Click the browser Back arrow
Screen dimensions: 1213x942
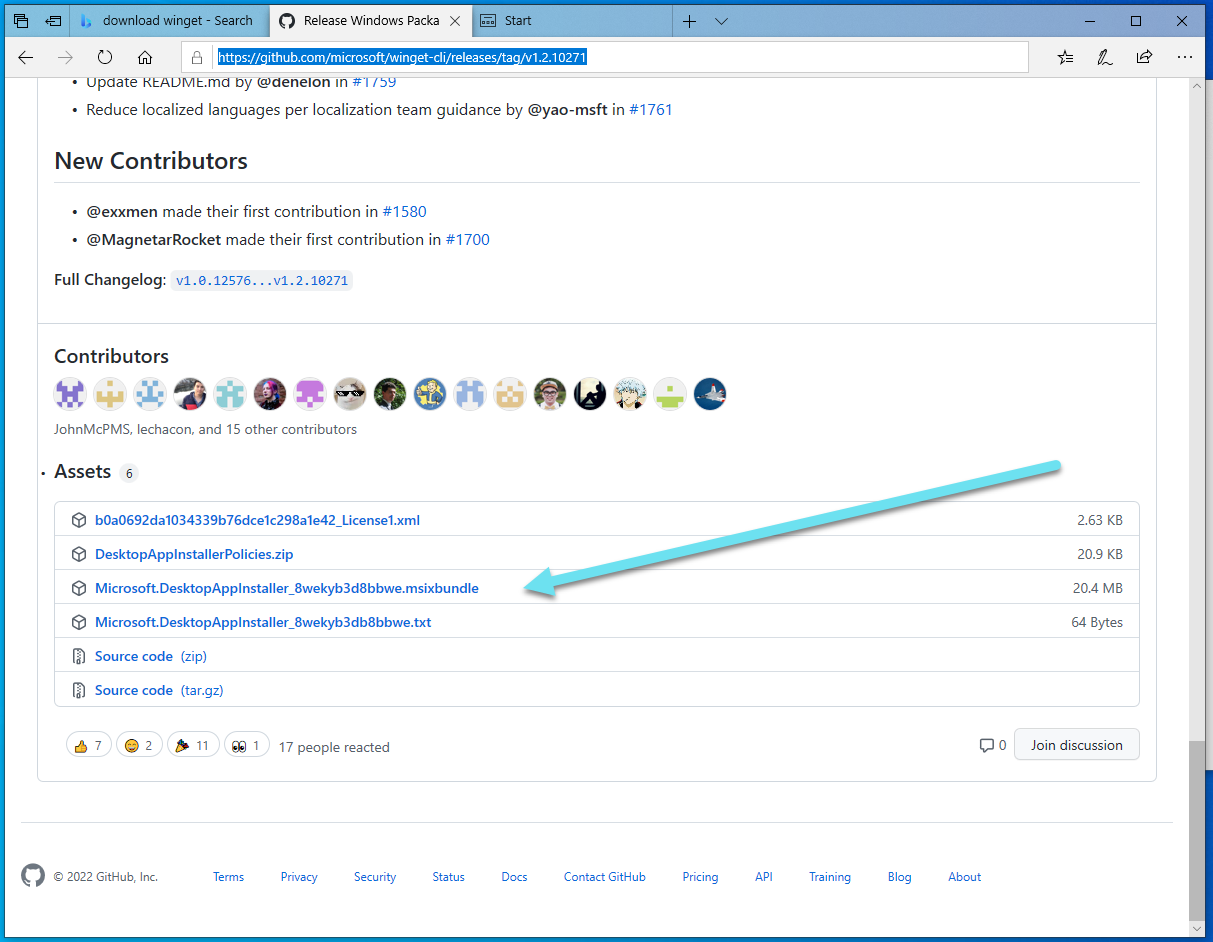coord(26,57)
